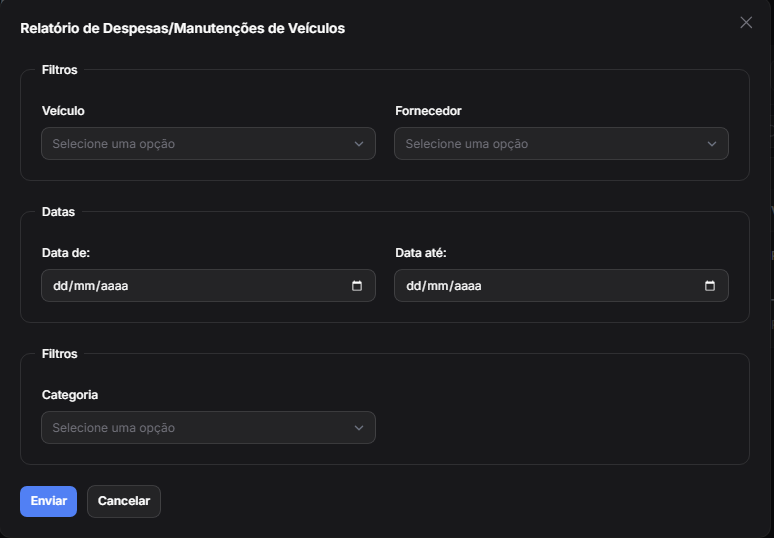Open calendar picker for Data até

pyautogui.click(x=710, y=286)
